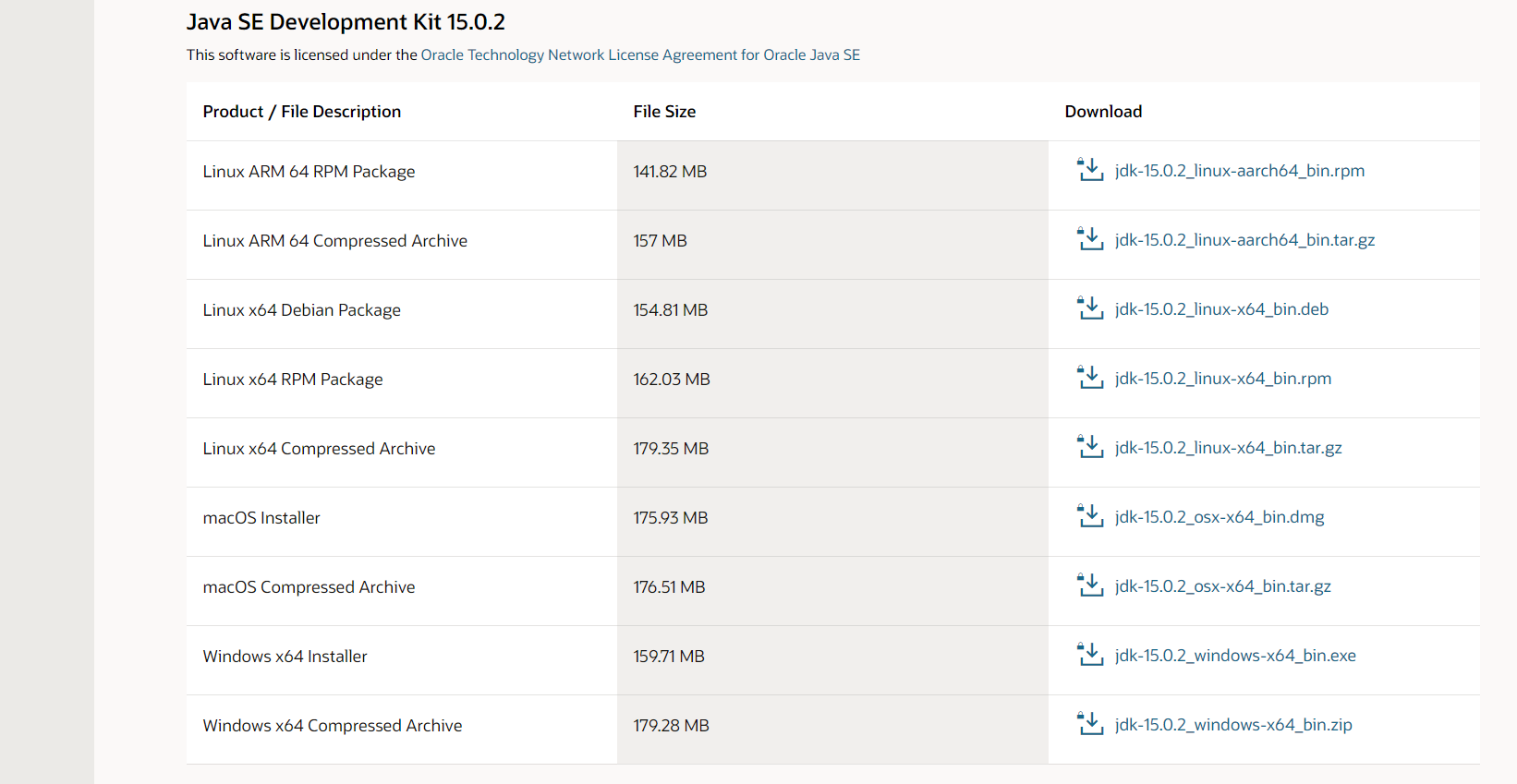Download jdk-15.0.2_osx-x64_bin.dmg

1220,517
